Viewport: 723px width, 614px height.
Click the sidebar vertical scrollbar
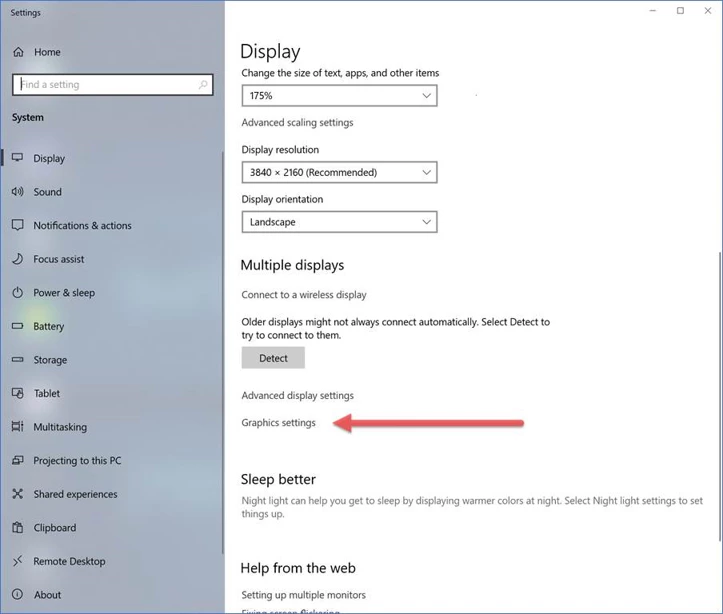223,353
